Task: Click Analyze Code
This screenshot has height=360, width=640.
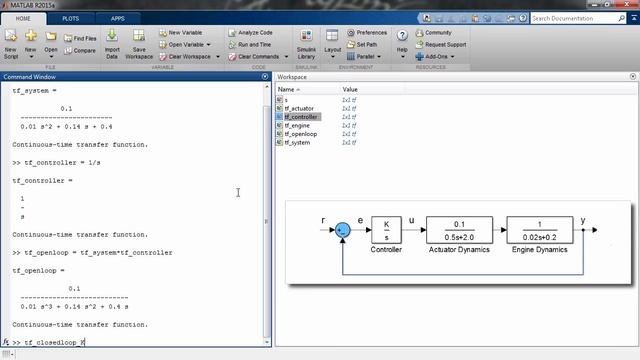Action: 251,33
